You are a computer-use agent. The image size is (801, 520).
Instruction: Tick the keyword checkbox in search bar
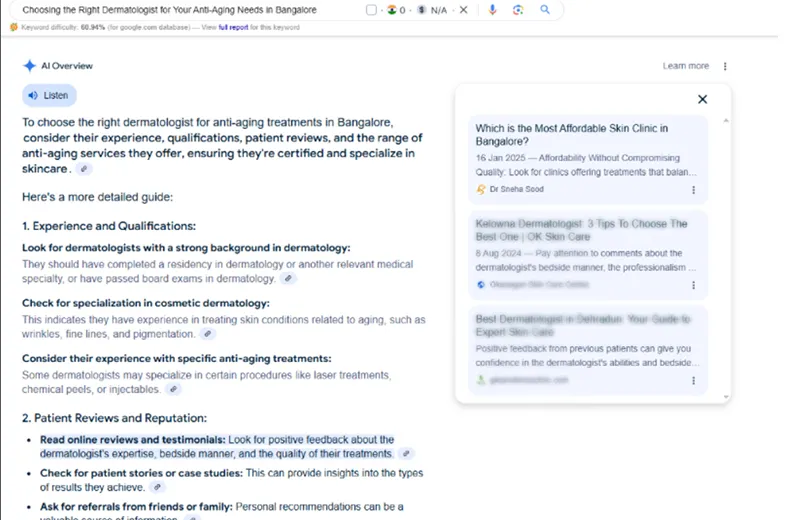[x=372, y=10]
